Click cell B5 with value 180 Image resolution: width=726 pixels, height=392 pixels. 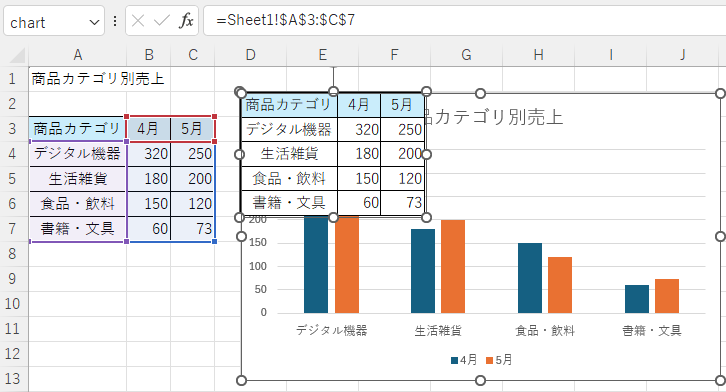pyautogui.click(x=149, y=179)
